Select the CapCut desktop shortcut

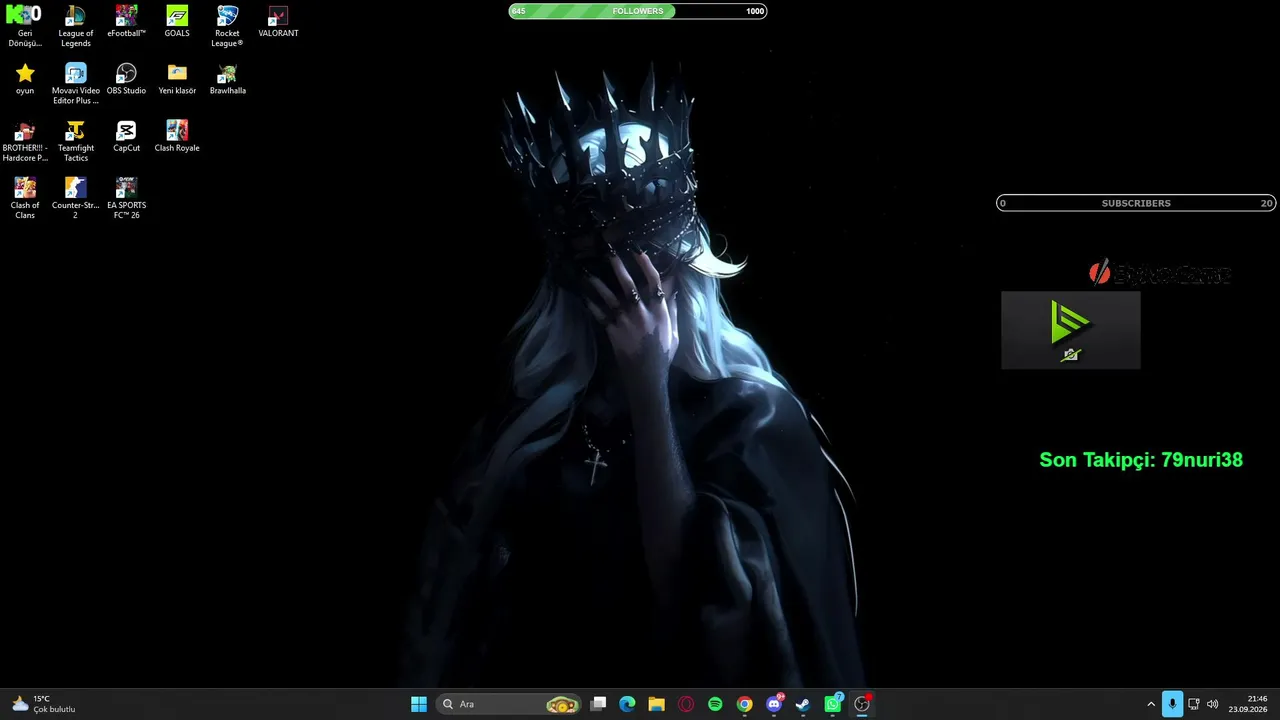point(126,136)
